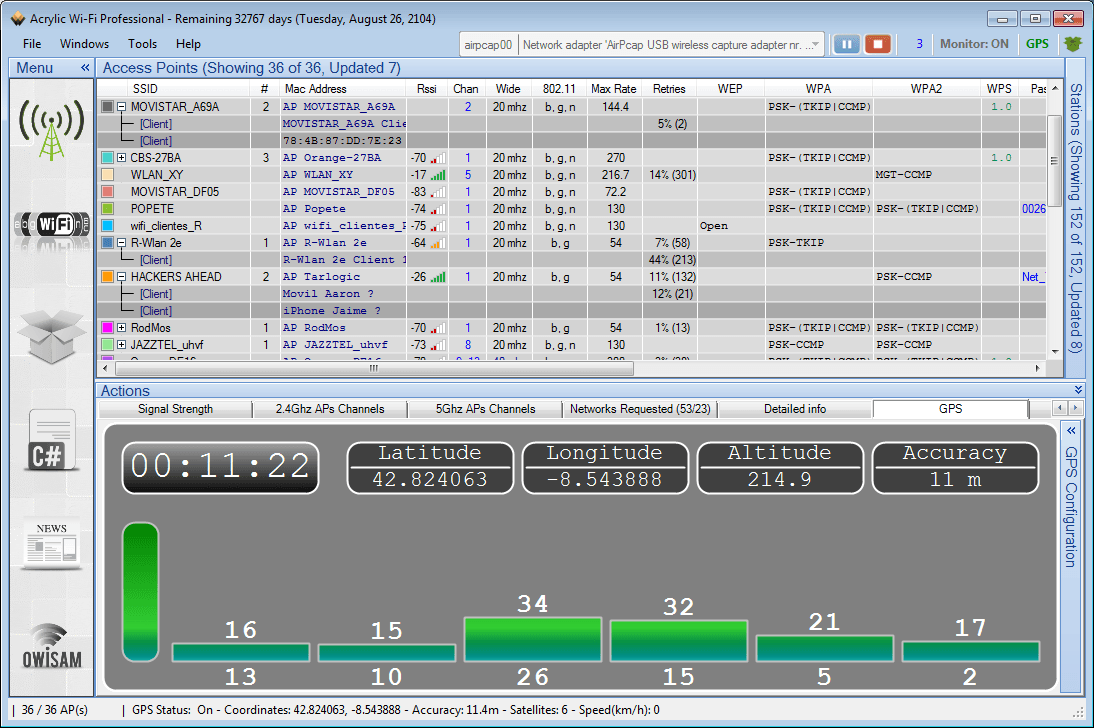Open the Windows menu
The width and height of the screenshot is (1094, 728).
[84, 44]
